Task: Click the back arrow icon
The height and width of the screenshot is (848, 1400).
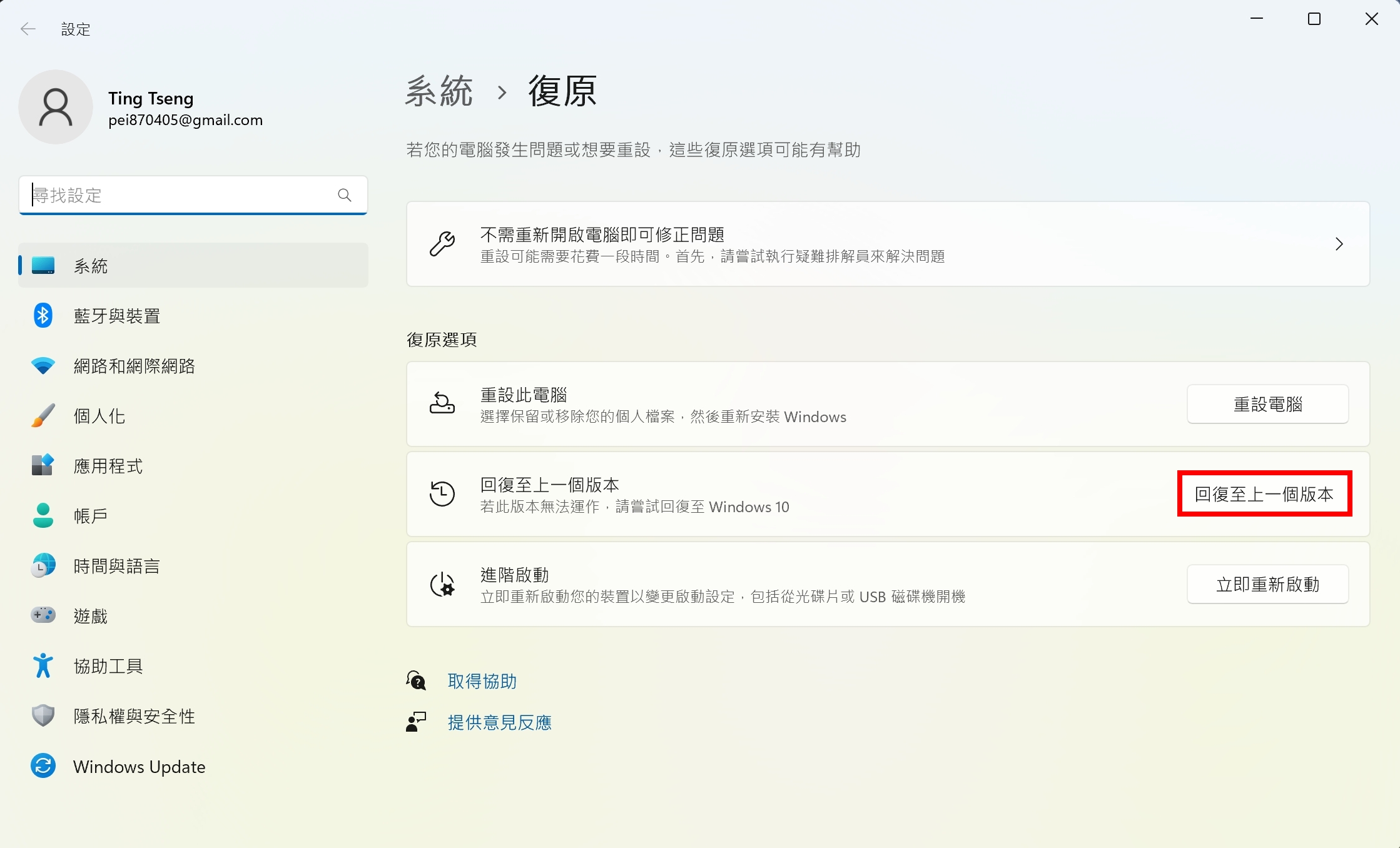Action: point(28,29)
